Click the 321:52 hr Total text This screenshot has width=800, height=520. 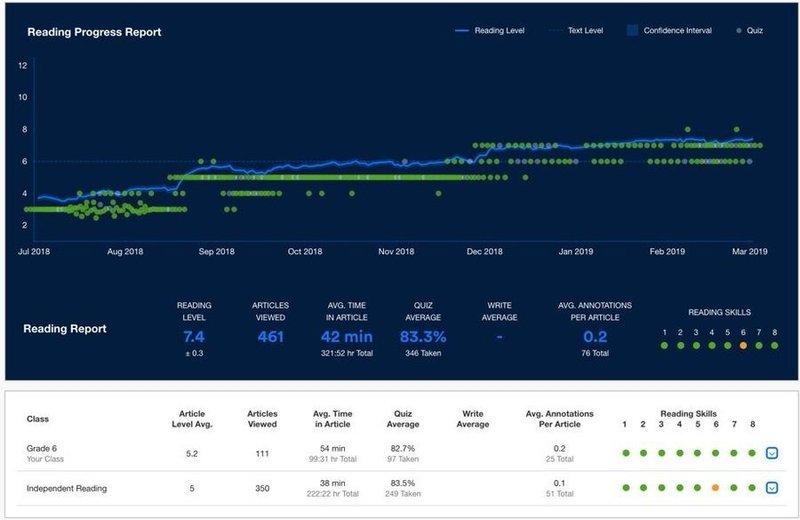pos(347,353)
